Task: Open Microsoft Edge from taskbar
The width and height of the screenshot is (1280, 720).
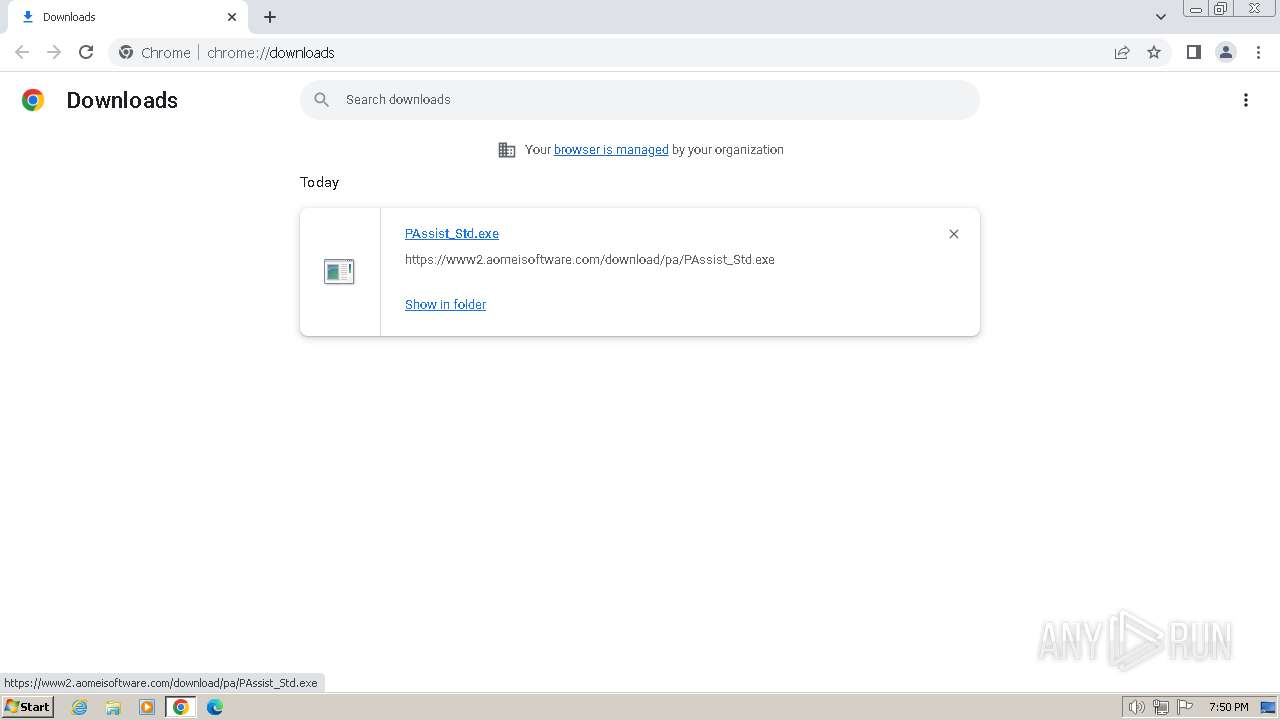Action: pyautogui.click(x=215, y=707)
